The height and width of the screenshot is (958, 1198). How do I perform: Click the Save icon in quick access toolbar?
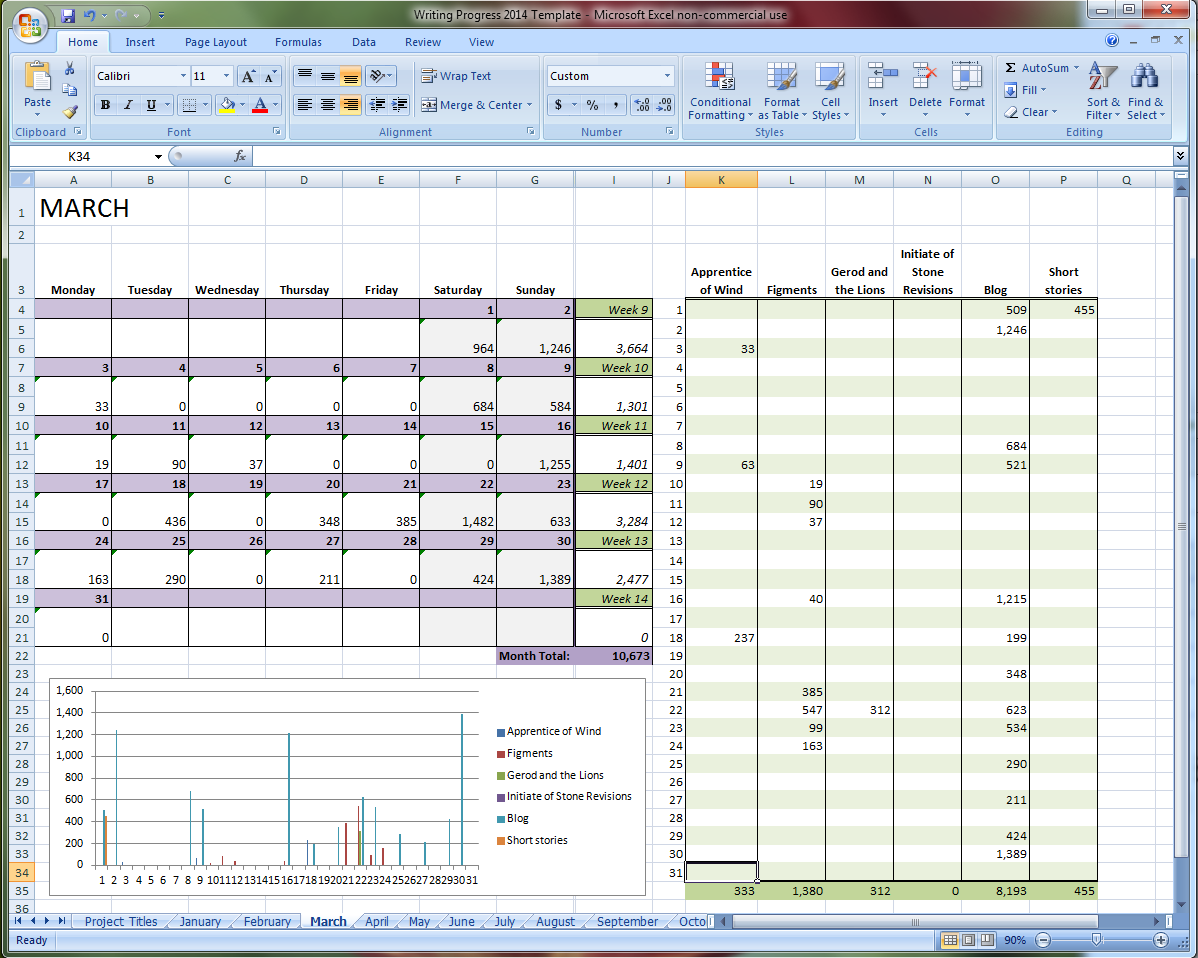(68, 15)
